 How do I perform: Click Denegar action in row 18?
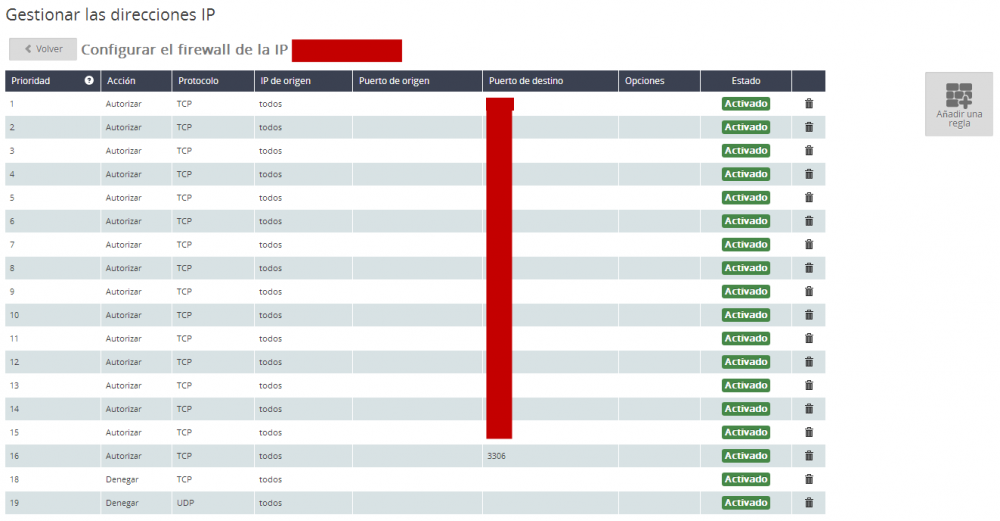(123, 479)
